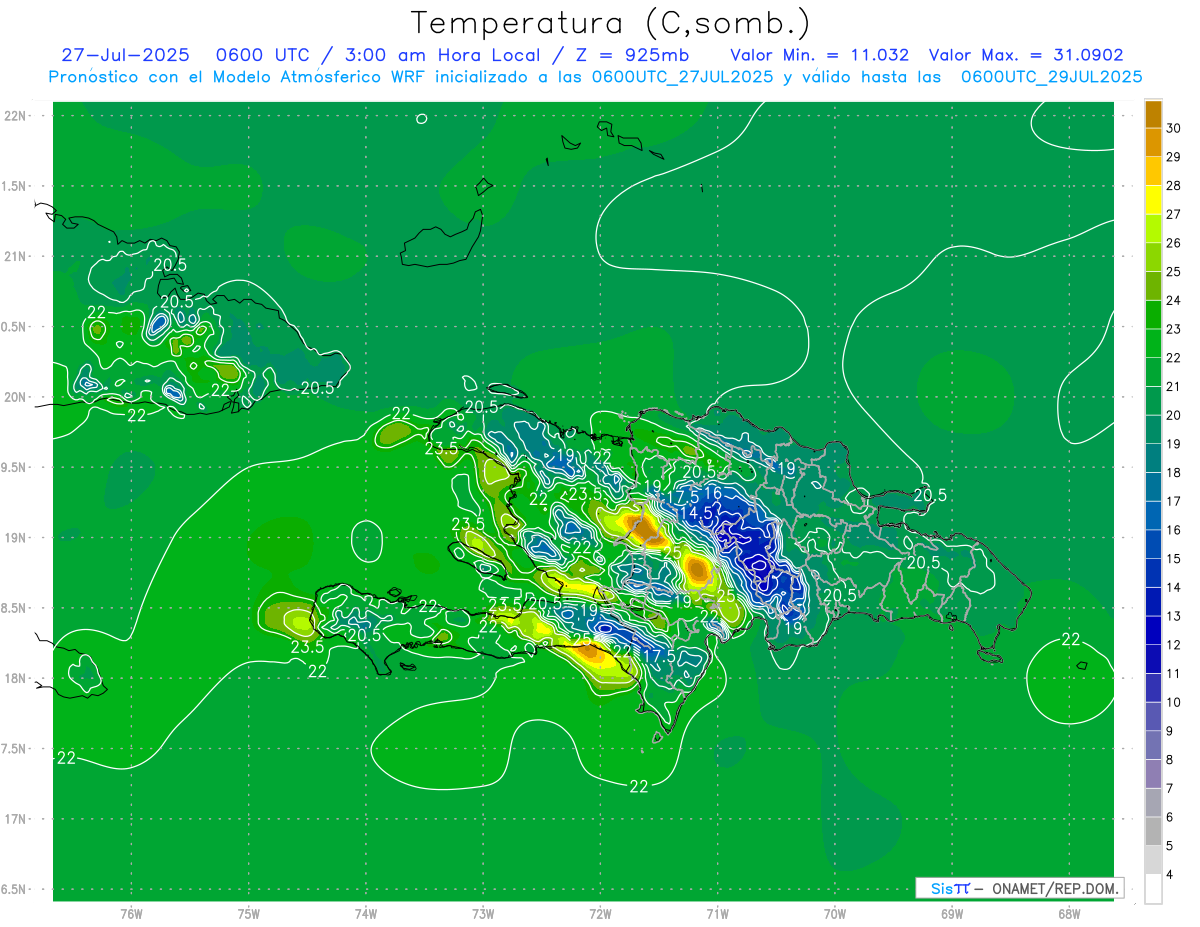The width and height of the screenshot is (1200, 927).
Task: Click the "74W" longitude axis label
Action: (x=366, y=913)
